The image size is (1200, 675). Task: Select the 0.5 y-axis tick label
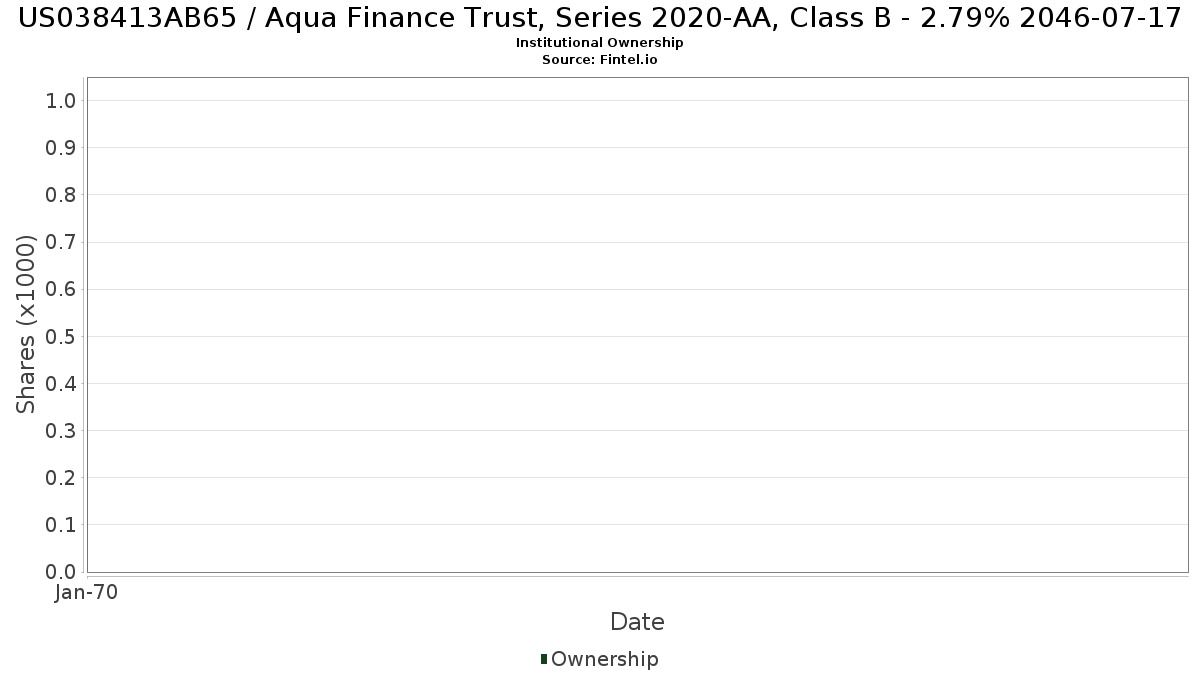coord(61,336)
